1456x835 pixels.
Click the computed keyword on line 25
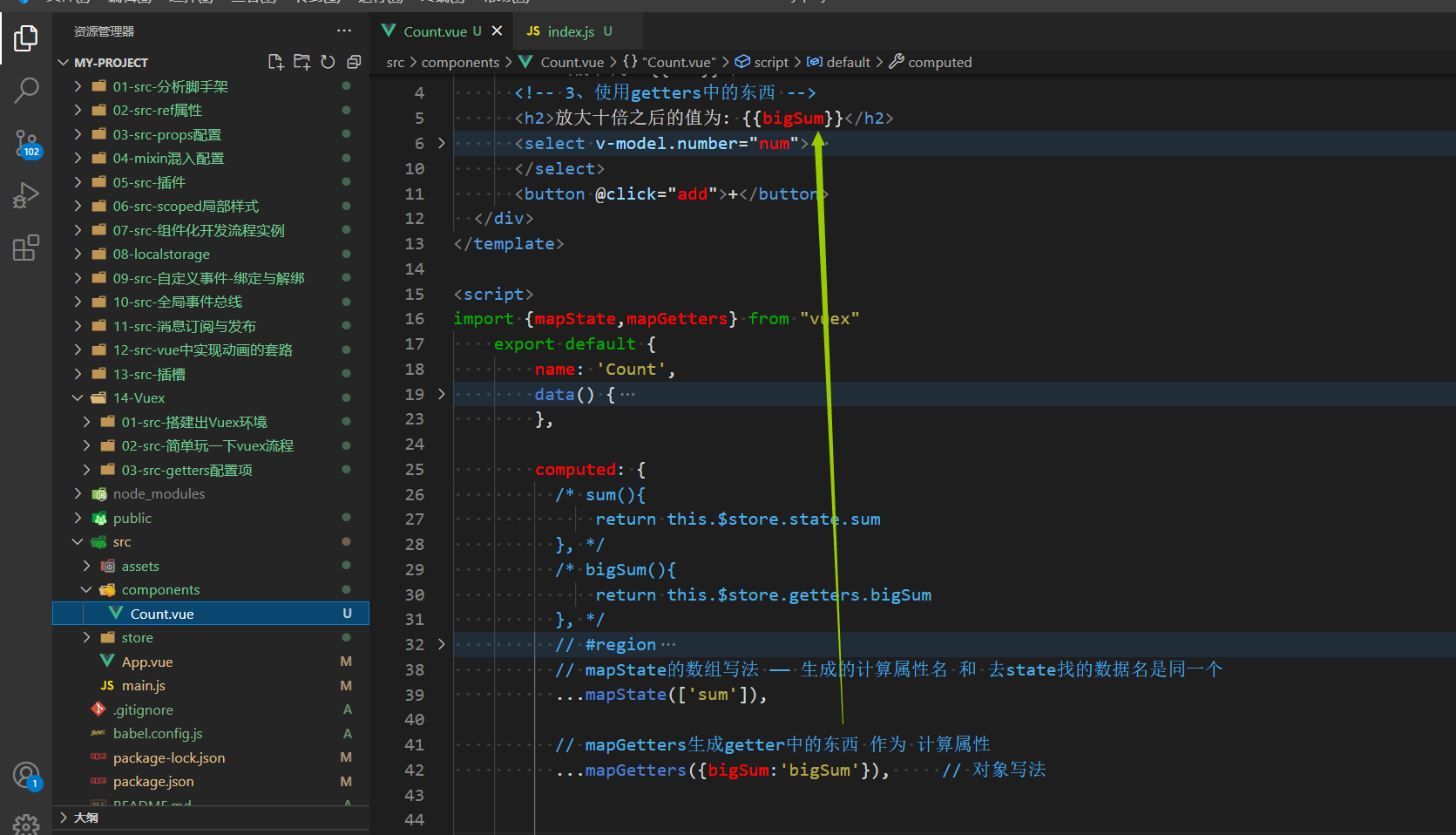pyautogui.click(x=575, y=469)
